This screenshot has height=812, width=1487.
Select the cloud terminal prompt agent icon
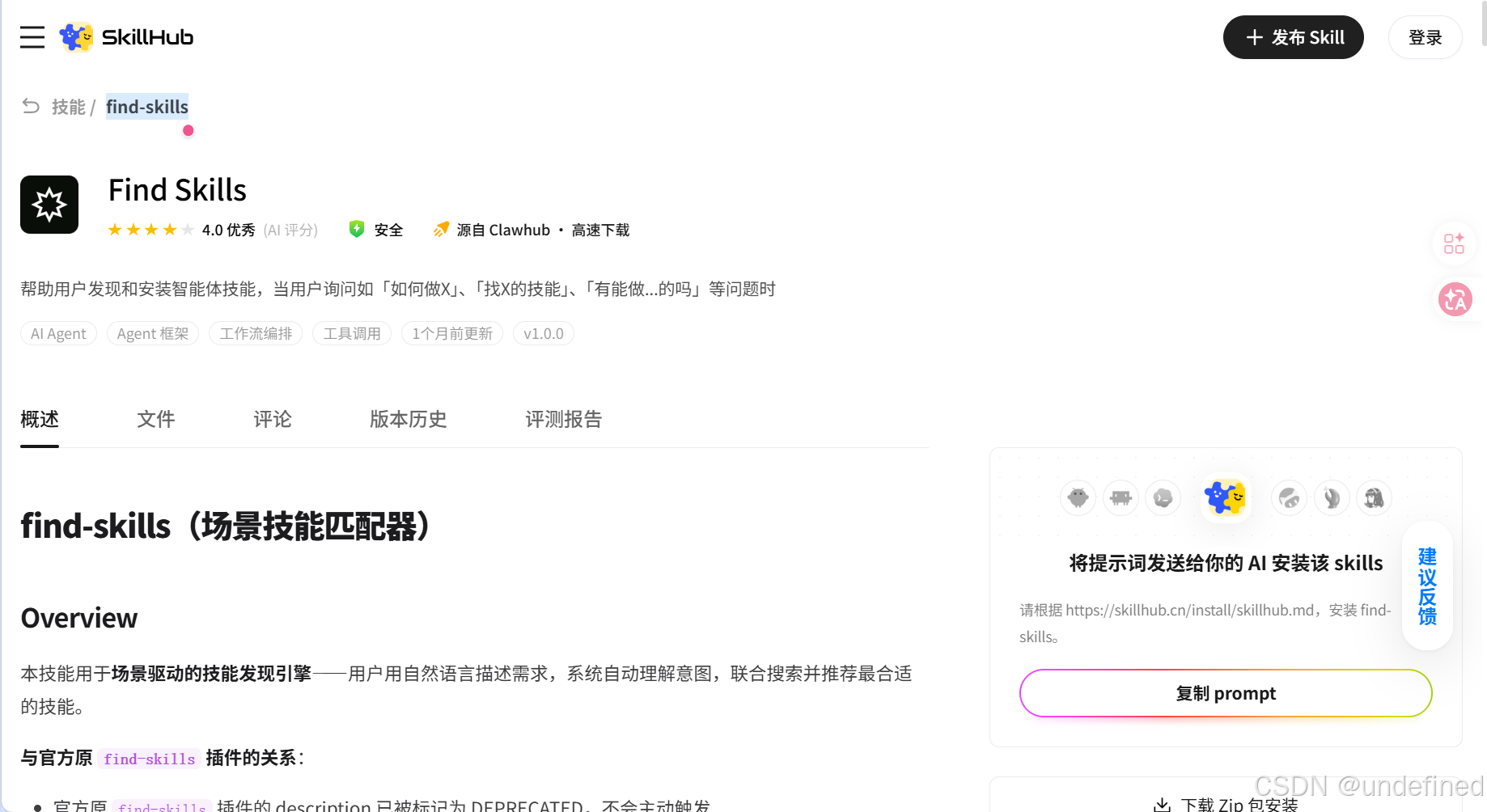pos(1163,497)
